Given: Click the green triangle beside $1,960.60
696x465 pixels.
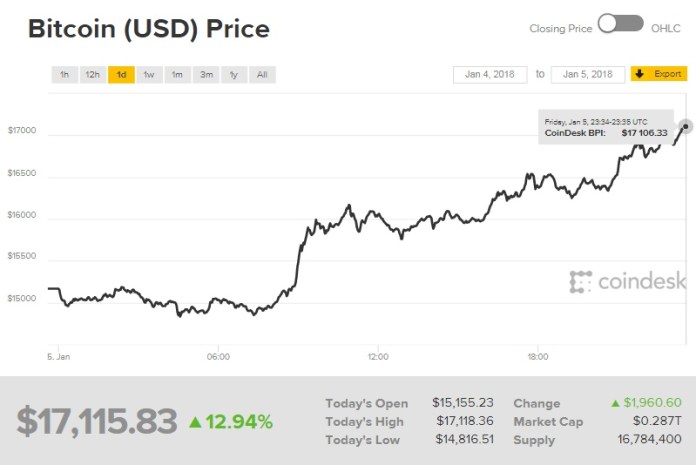Looking at the screenshot, I should tap(616, 403).
